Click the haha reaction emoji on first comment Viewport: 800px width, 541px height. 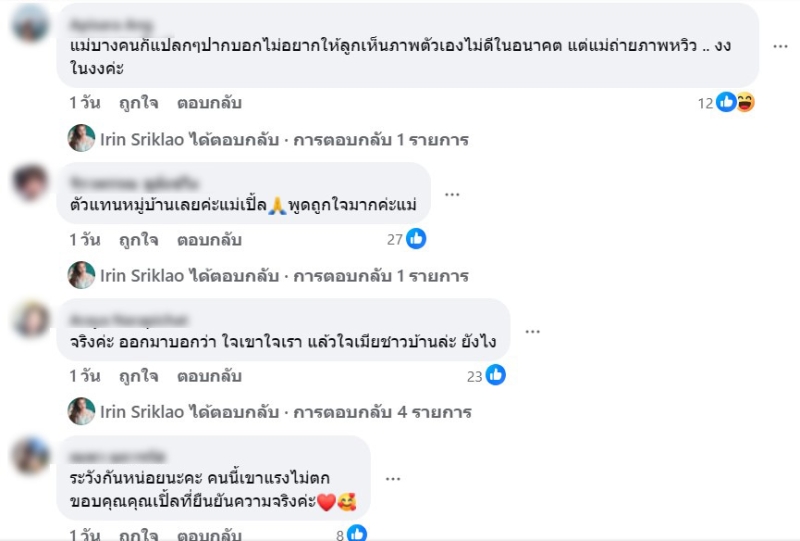745,103
